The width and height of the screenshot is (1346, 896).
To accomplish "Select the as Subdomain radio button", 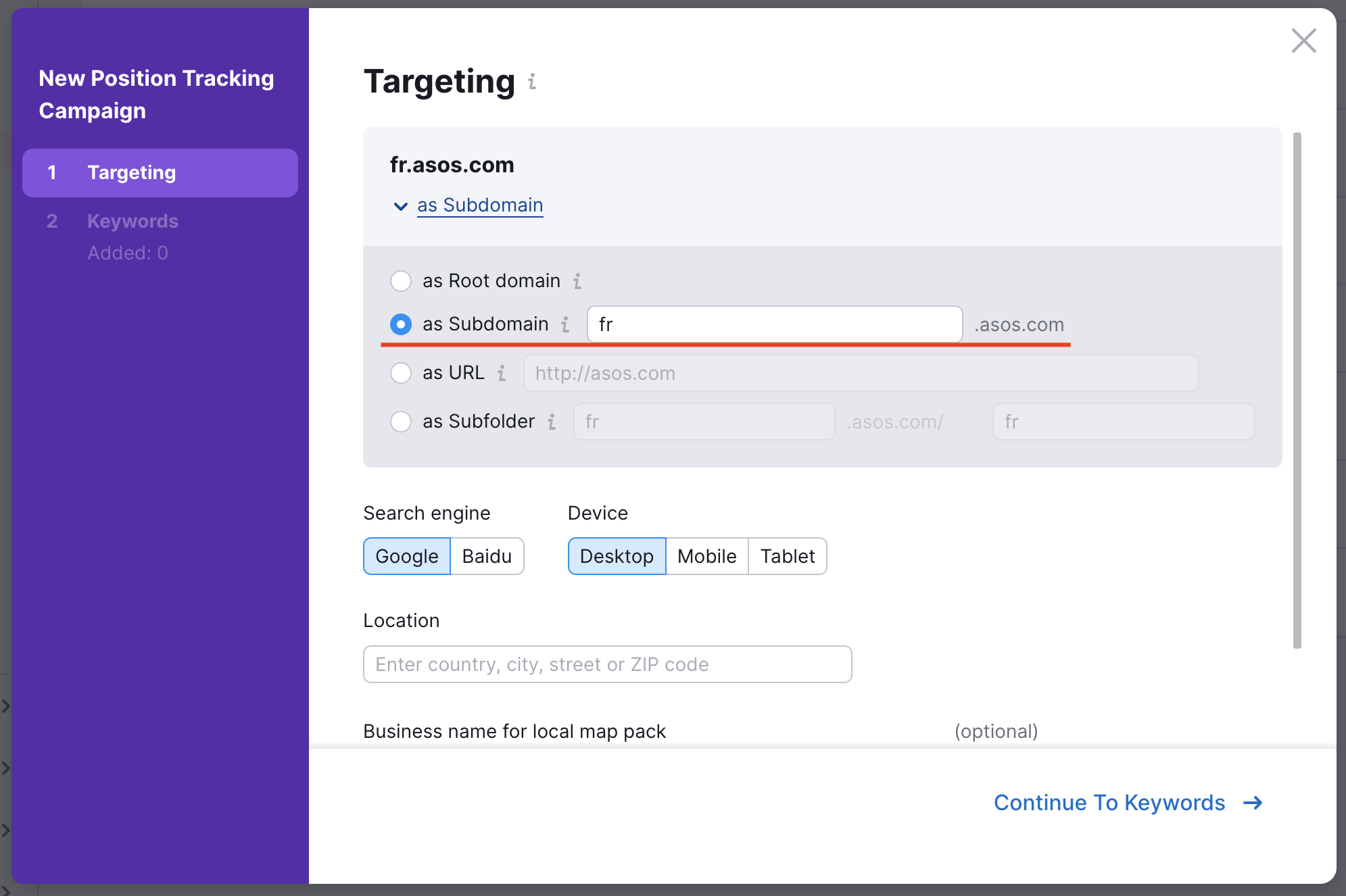I will [401, 324].
